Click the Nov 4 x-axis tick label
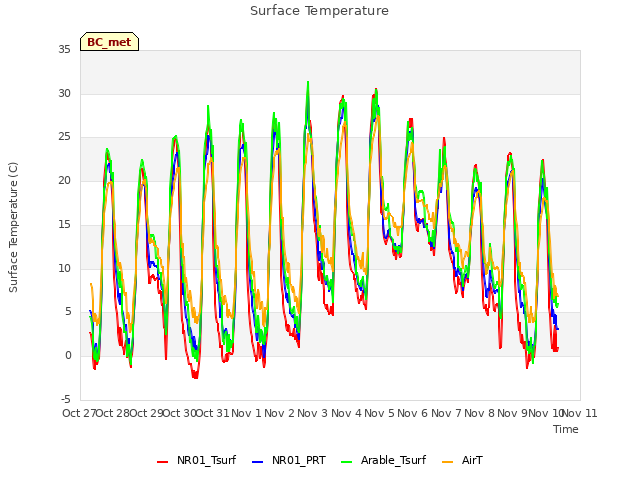Viewport: 640px width, 480px height. pos(346,413)
